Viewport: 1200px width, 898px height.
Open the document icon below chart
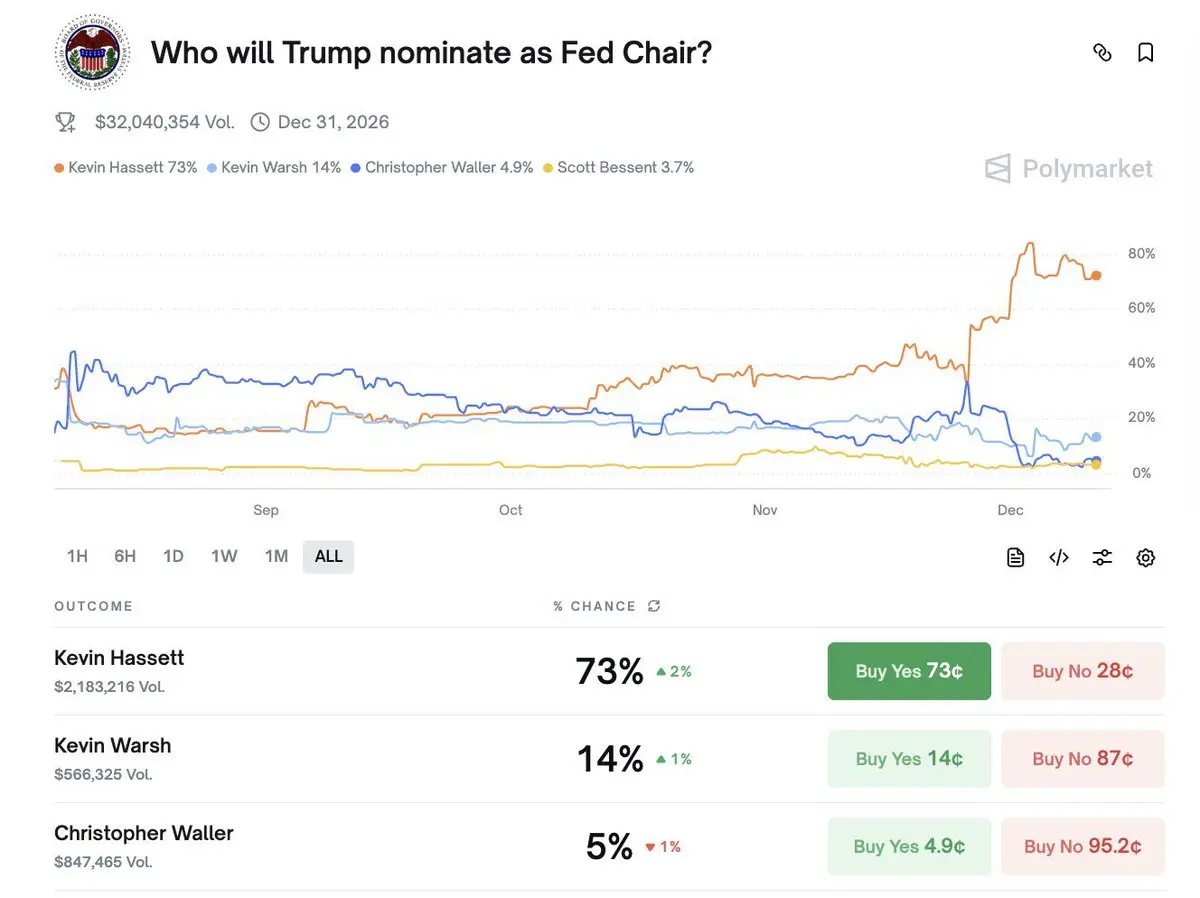(1015, 558)
